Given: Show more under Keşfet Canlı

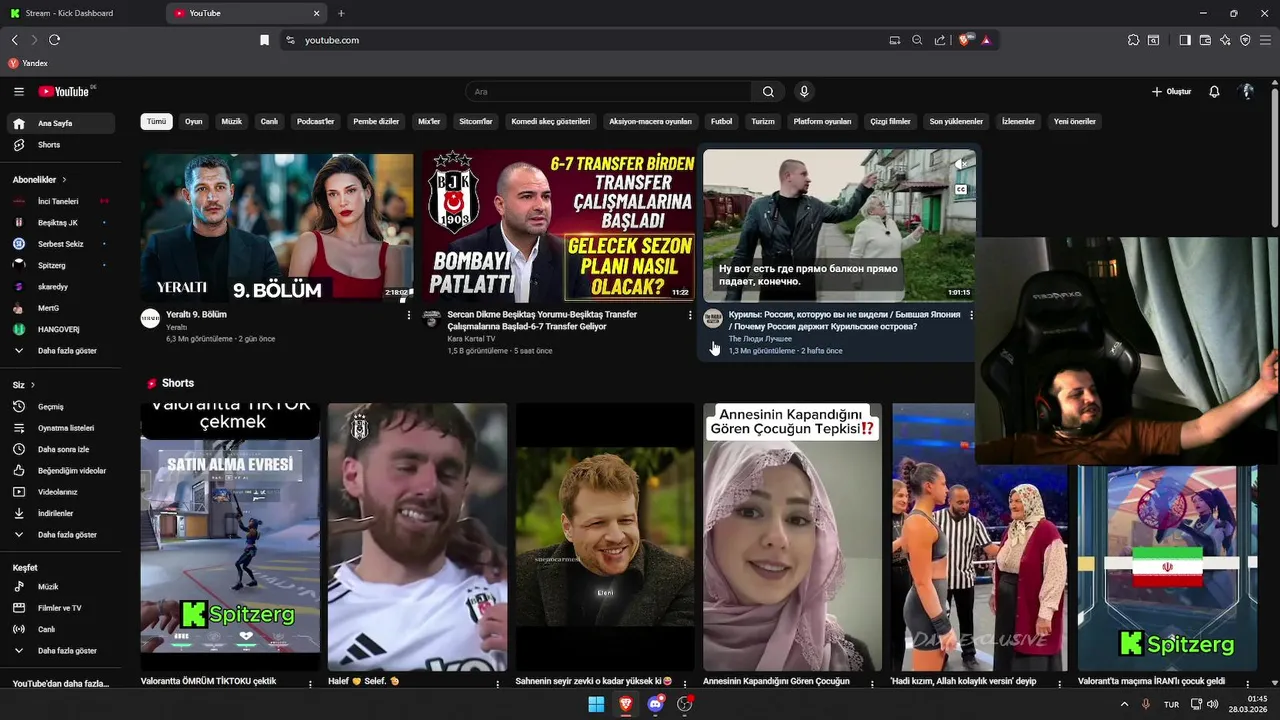Looking at the screenshot, I should tap(62, 651).
